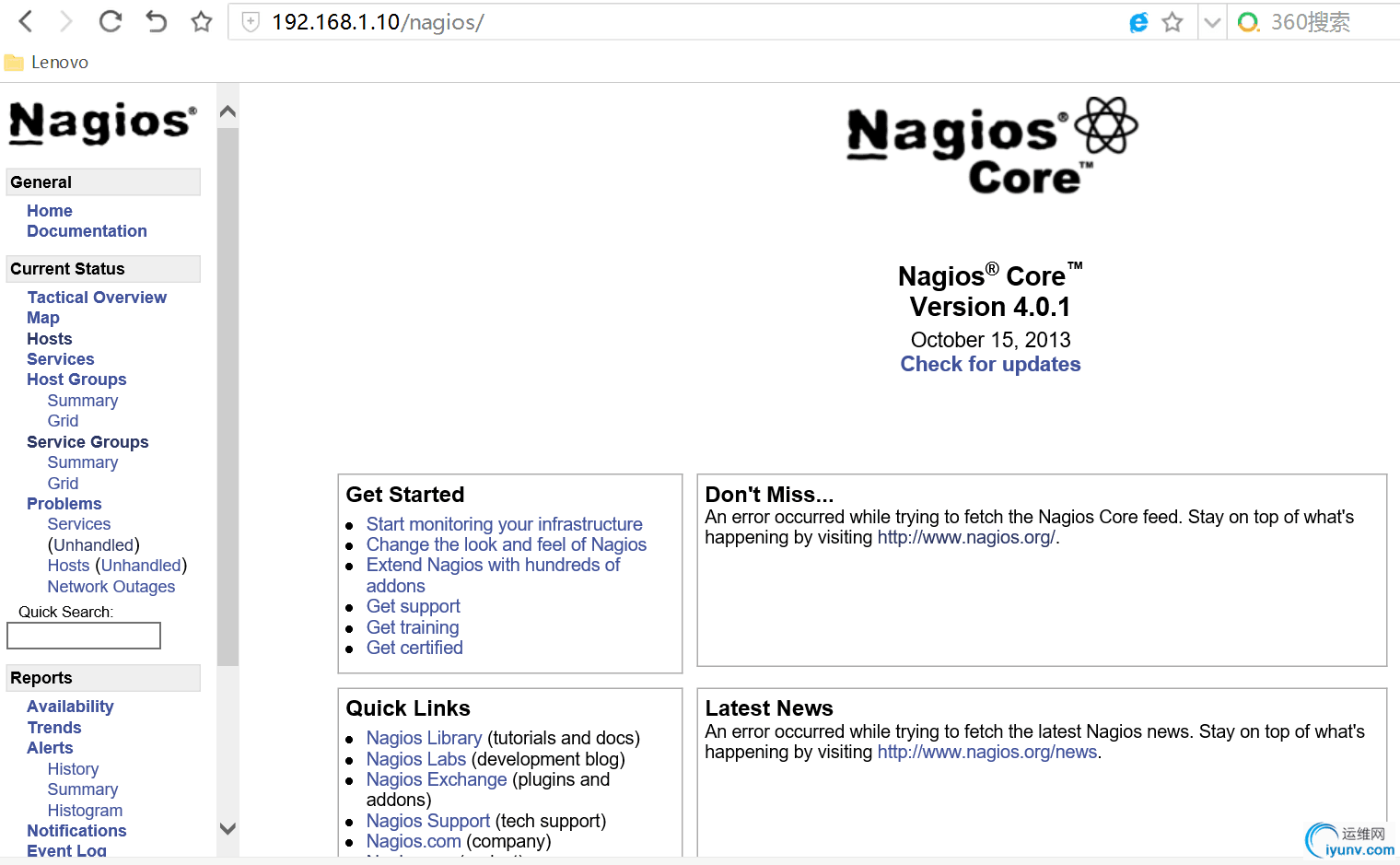Viewport: 1400px width, 865px height.
Task: Reload the page with the refresh icon
Action: coord(111,21)
